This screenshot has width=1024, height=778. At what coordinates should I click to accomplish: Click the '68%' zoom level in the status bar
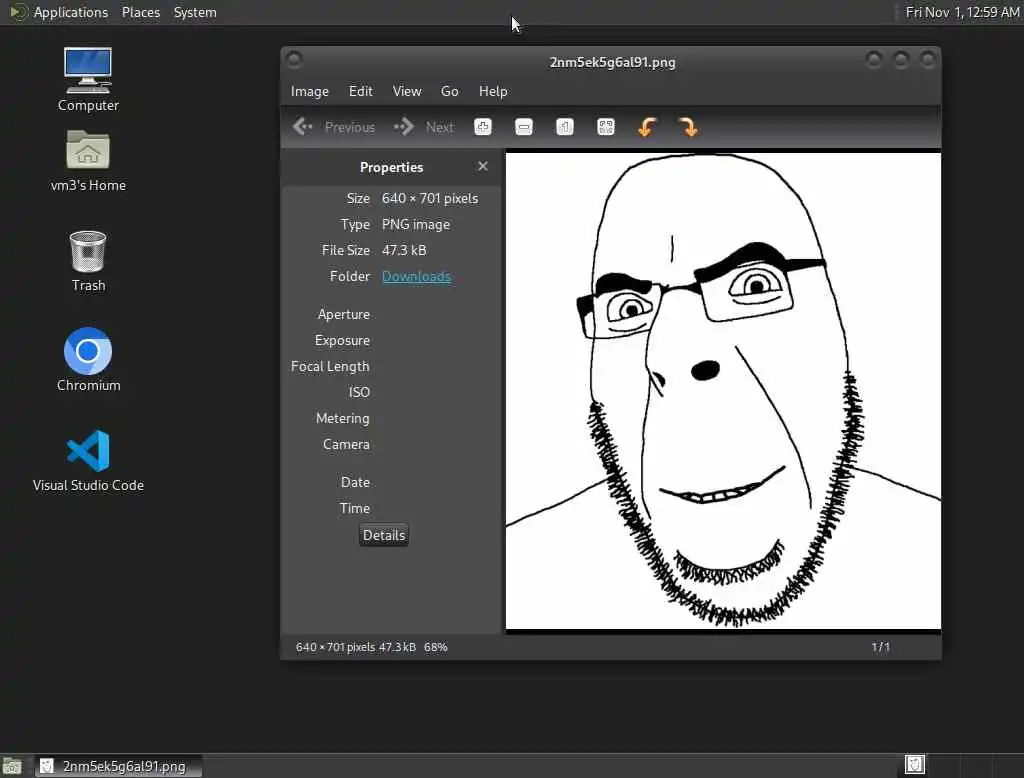pos(436,647)
